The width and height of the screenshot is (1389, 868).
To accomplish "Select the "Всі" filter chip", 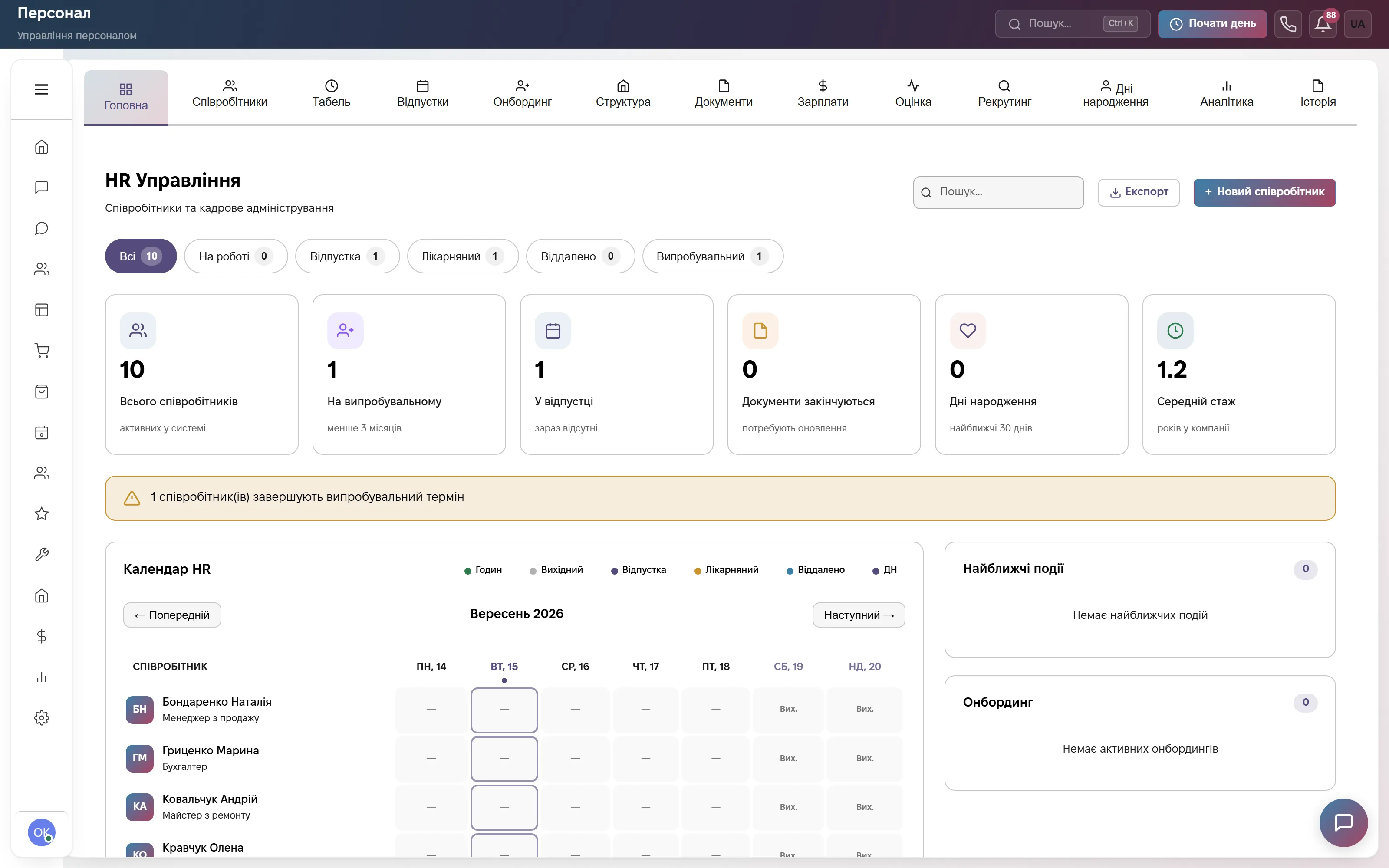I will point(141,256).
